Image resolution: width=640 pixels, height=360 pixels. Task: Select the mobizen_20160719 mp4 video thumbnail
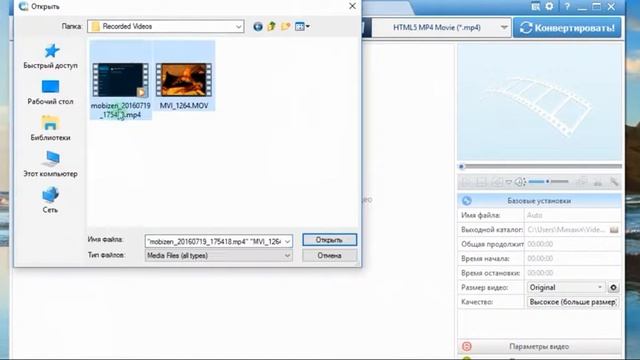pyautogui.click(x=120, y=80)
